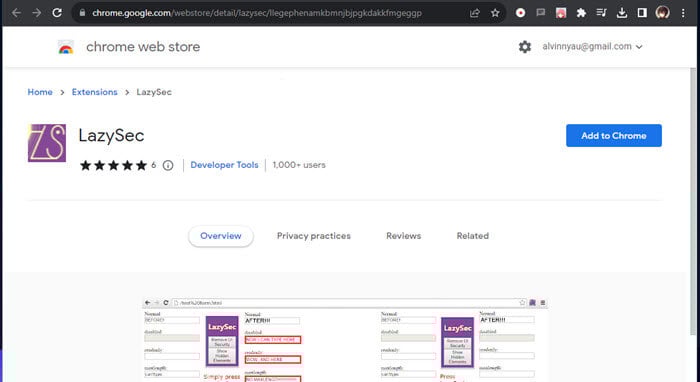
Task: Open the Chrome three-dot menu
Action: (683, 13)
